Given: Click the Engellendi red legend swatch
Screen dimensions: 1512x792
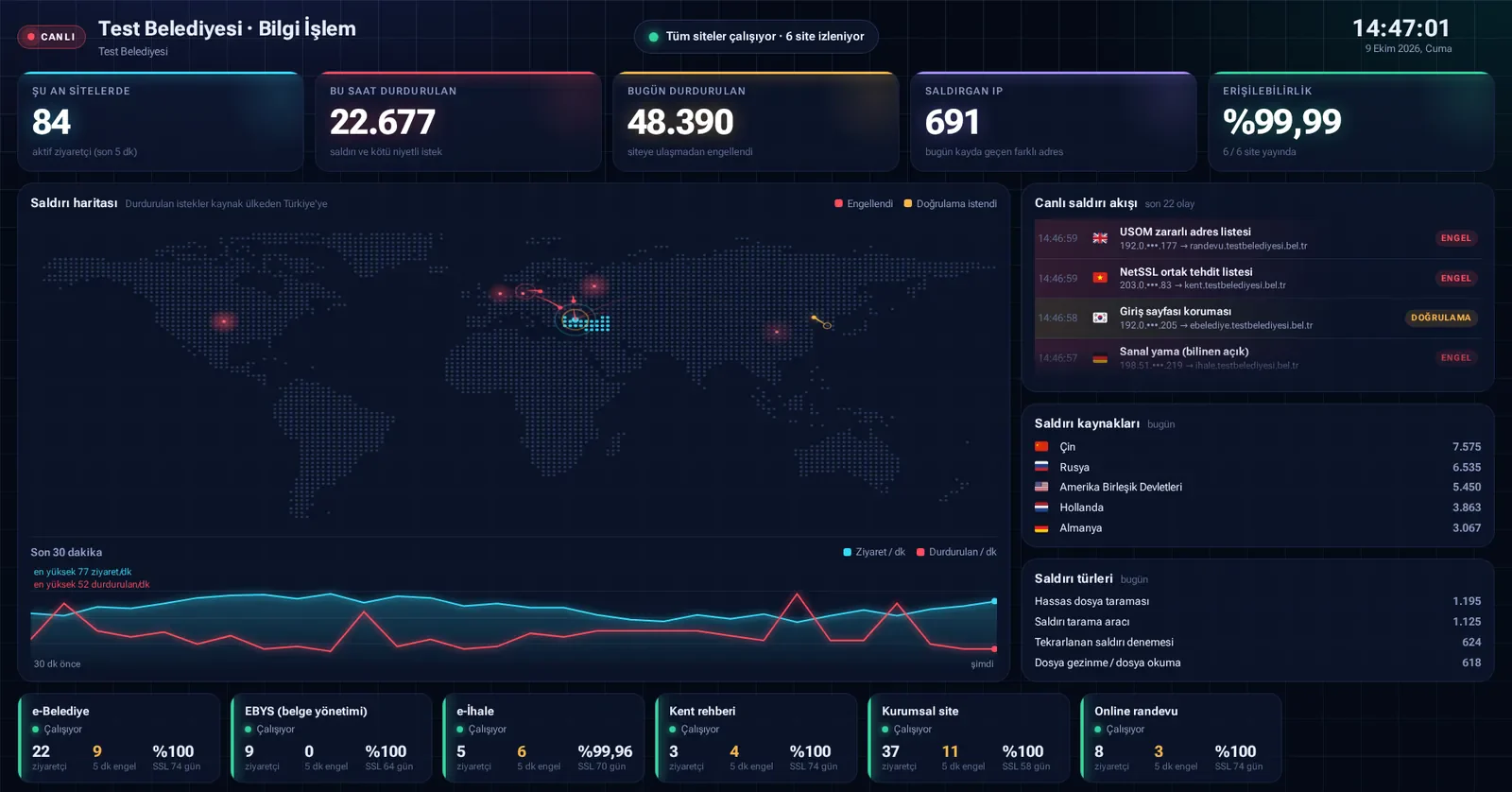Looking at the screenshot, I should 838,203.
